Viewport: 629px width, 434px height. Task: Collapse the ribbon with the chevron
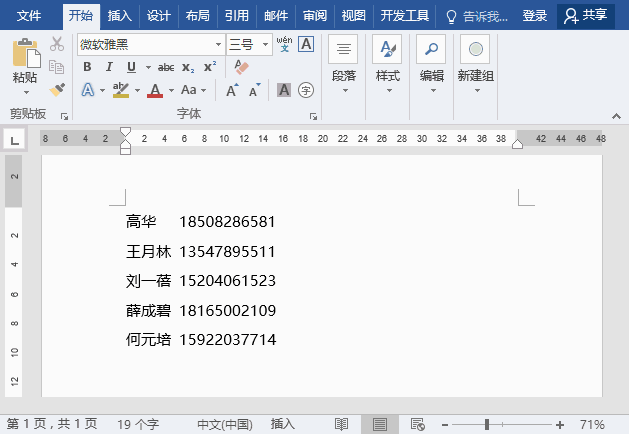[x=616, y=116]
